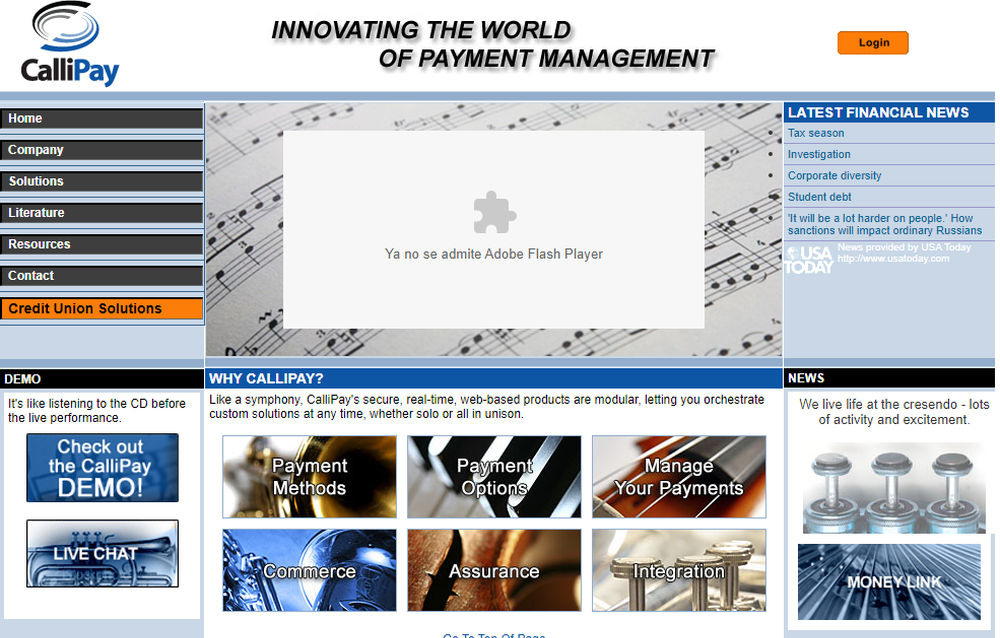
Task: Click the WHY CALLIPAY? heading
Action: [x=266, y=379]
